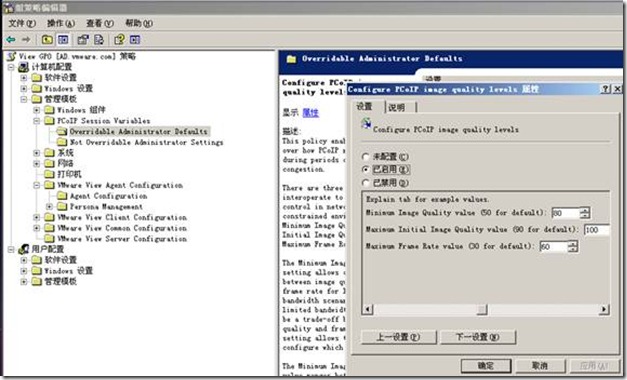The image size is (627, 380).
Task: Open the 文件 menu
Action: tap(22, 23)
